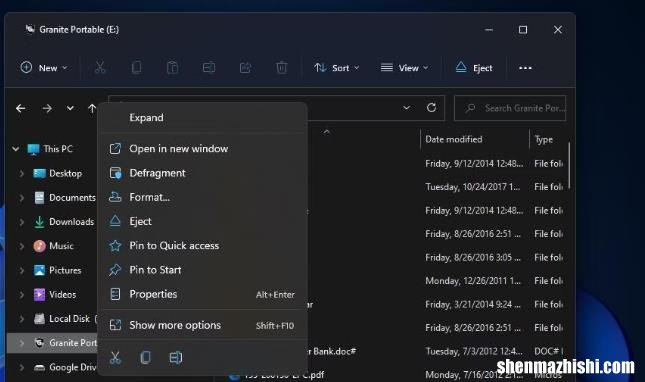
Task: Select Granite Portable drive in navigation pane
Action: click(x=52, y=343)
